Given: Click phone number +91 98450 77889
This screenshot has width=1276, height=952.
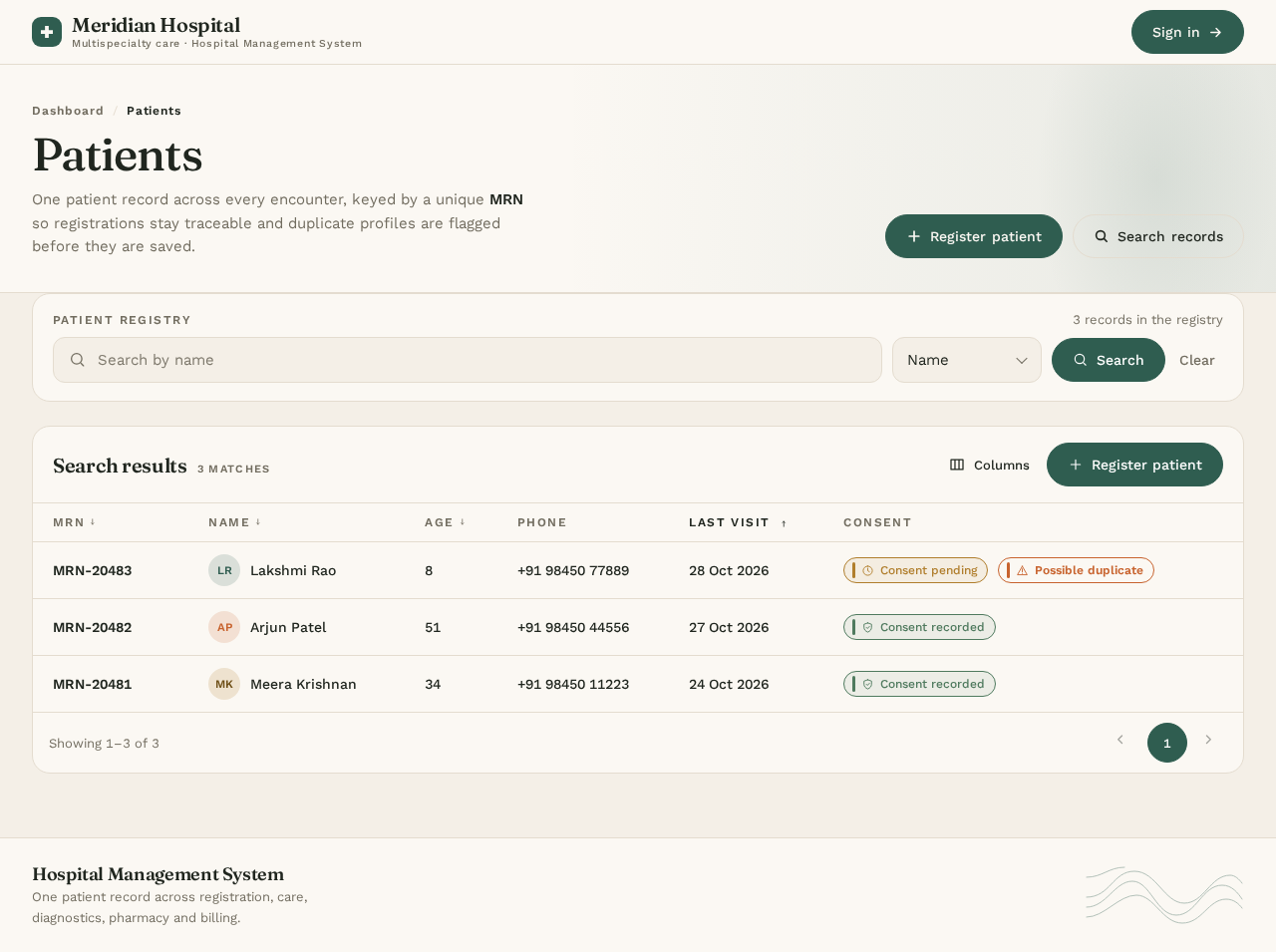Looking at the screenshot, I should tap(573, 570).
